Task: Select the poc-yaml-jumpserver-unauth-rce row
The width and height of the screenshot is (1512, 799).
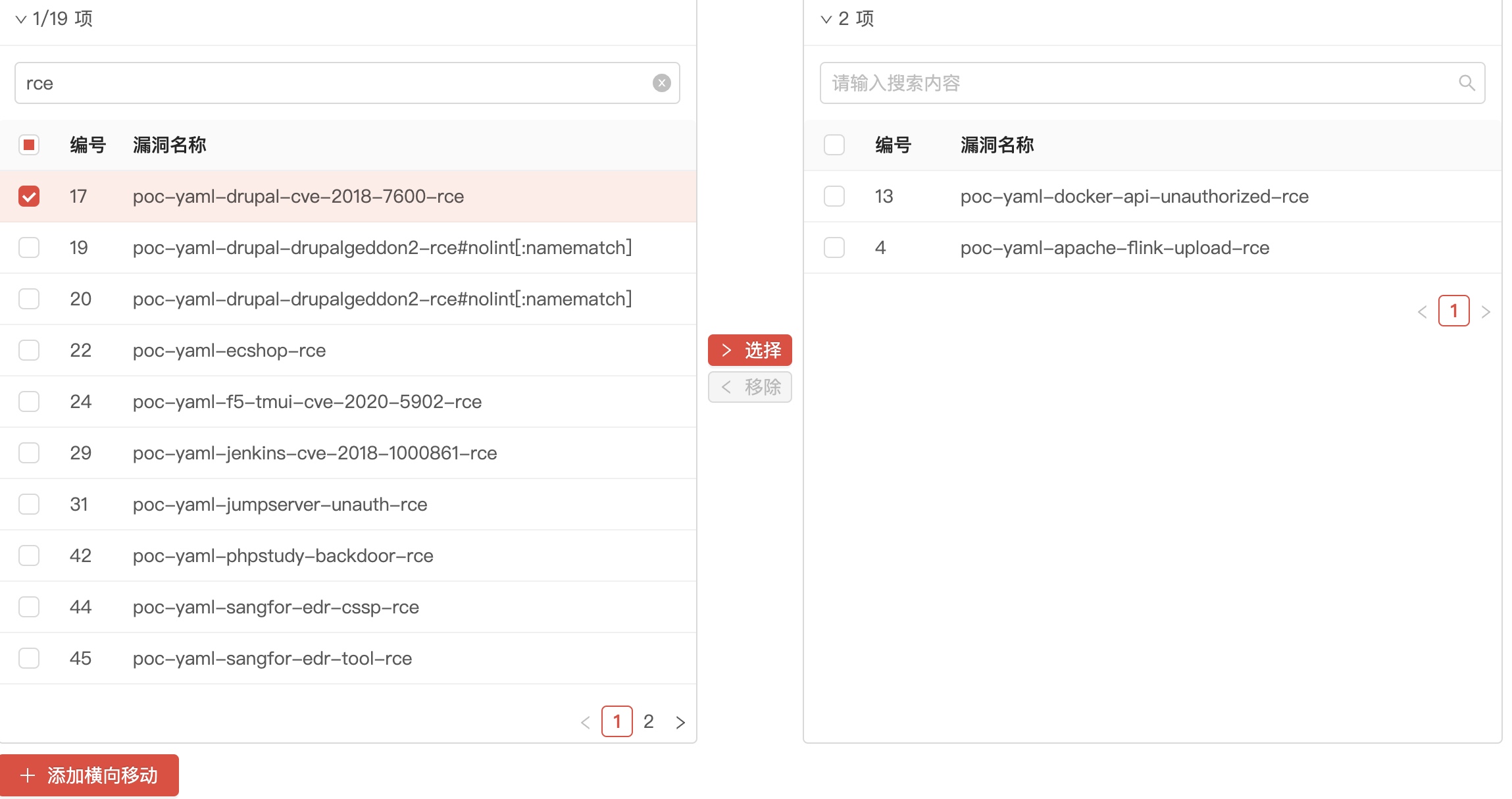Action: coord(29,504)
